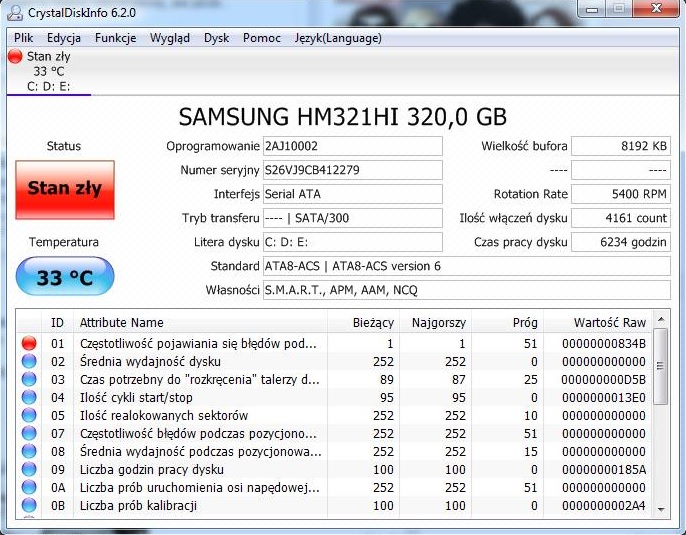Click the raw value 0000000002A4

click(x=604, y=505)
